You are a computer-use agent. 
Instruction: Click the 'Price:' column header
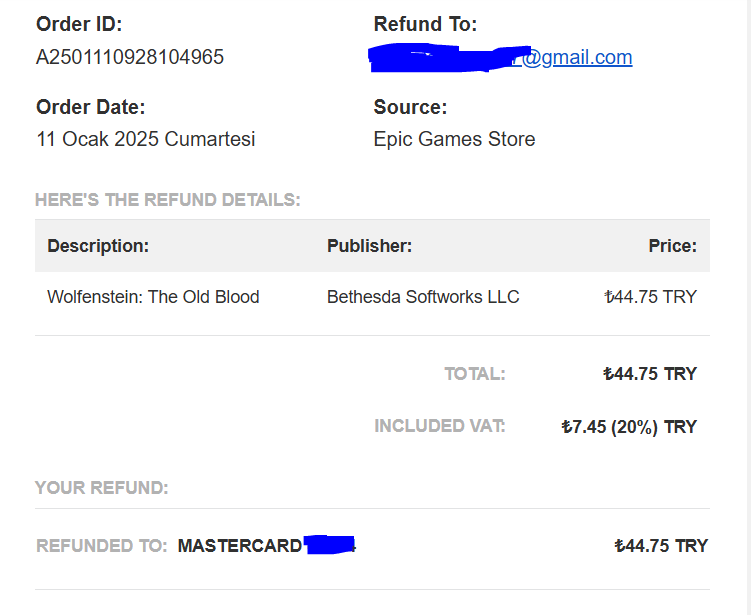(672, 246)
